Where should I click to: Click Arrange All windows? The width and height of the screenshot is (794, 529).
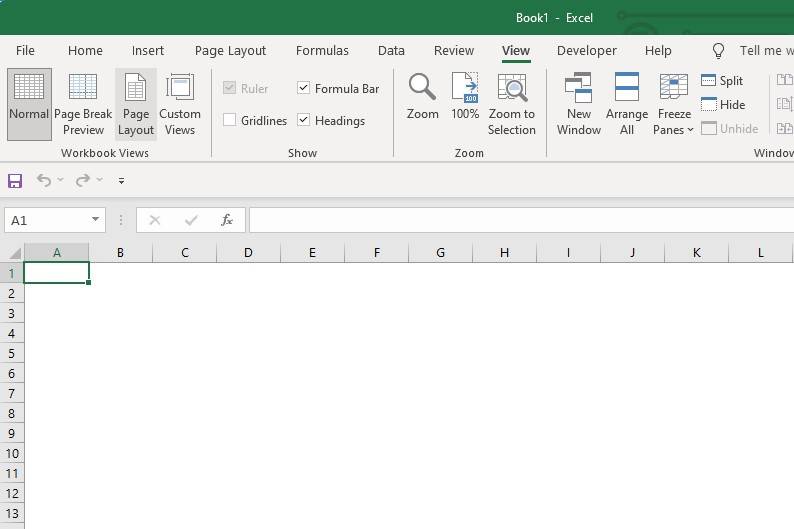pyautogui.click(x=627, y=104)
